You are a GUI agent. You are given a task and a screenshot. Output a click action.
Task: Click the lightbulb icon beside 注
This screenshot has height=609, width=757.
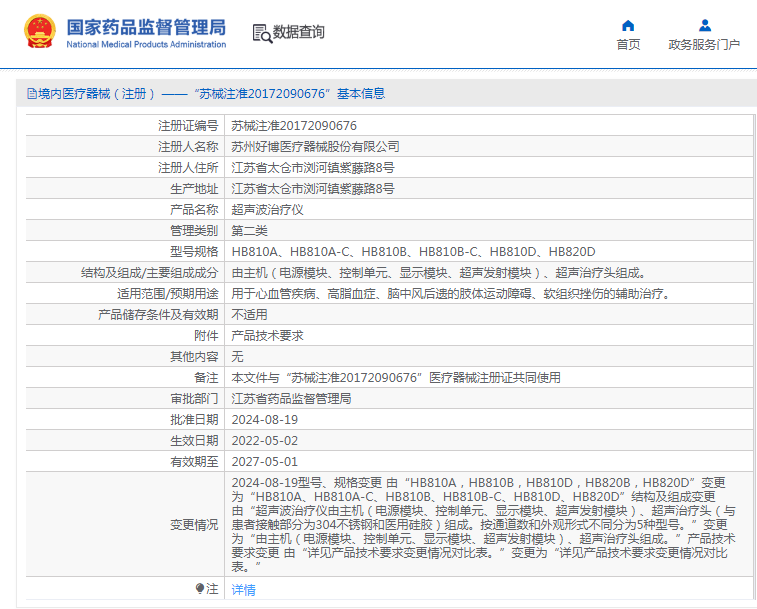[200, 588]
